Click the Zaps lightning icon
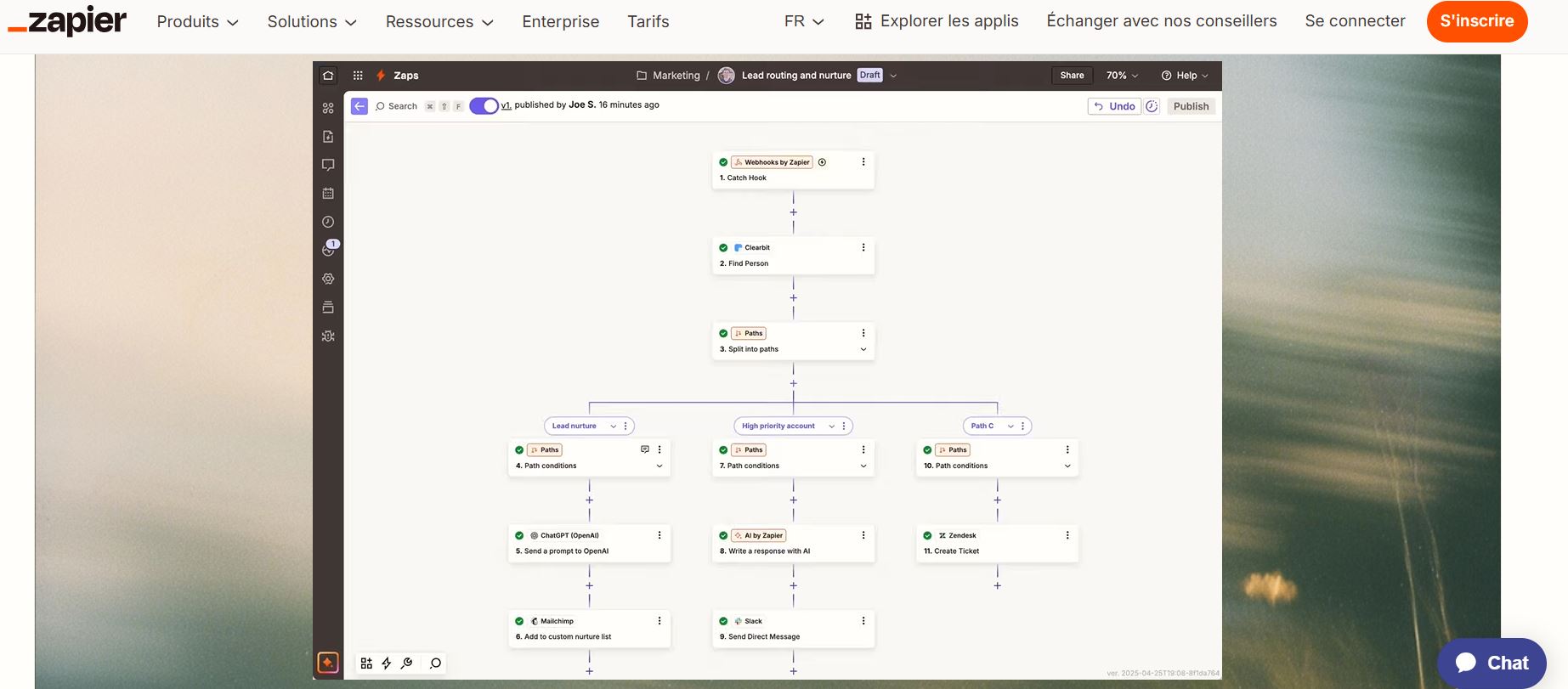The image size is (1568, 689). point(381,76)
